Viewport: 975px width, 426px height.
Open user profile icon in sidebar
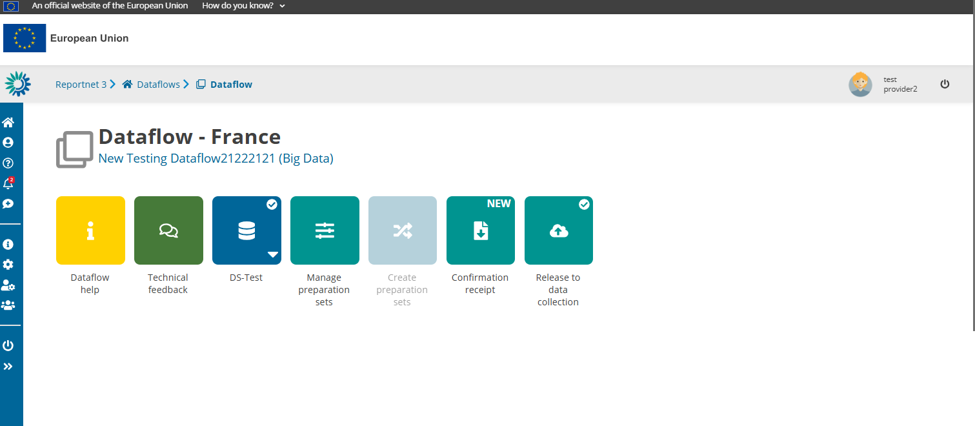[8, 142]
